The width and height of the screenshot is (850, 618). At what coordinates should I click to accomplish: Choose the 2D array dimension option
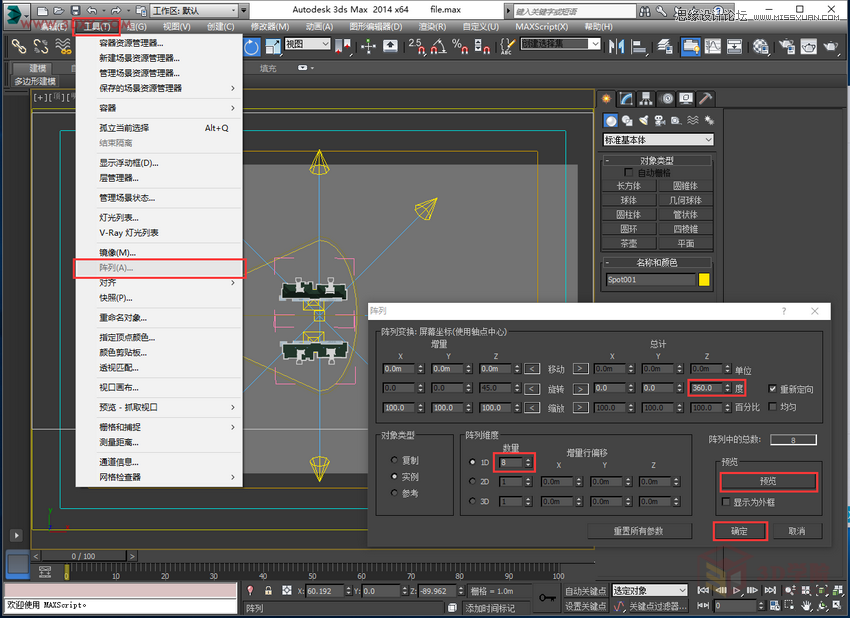(x=473, y=481)
